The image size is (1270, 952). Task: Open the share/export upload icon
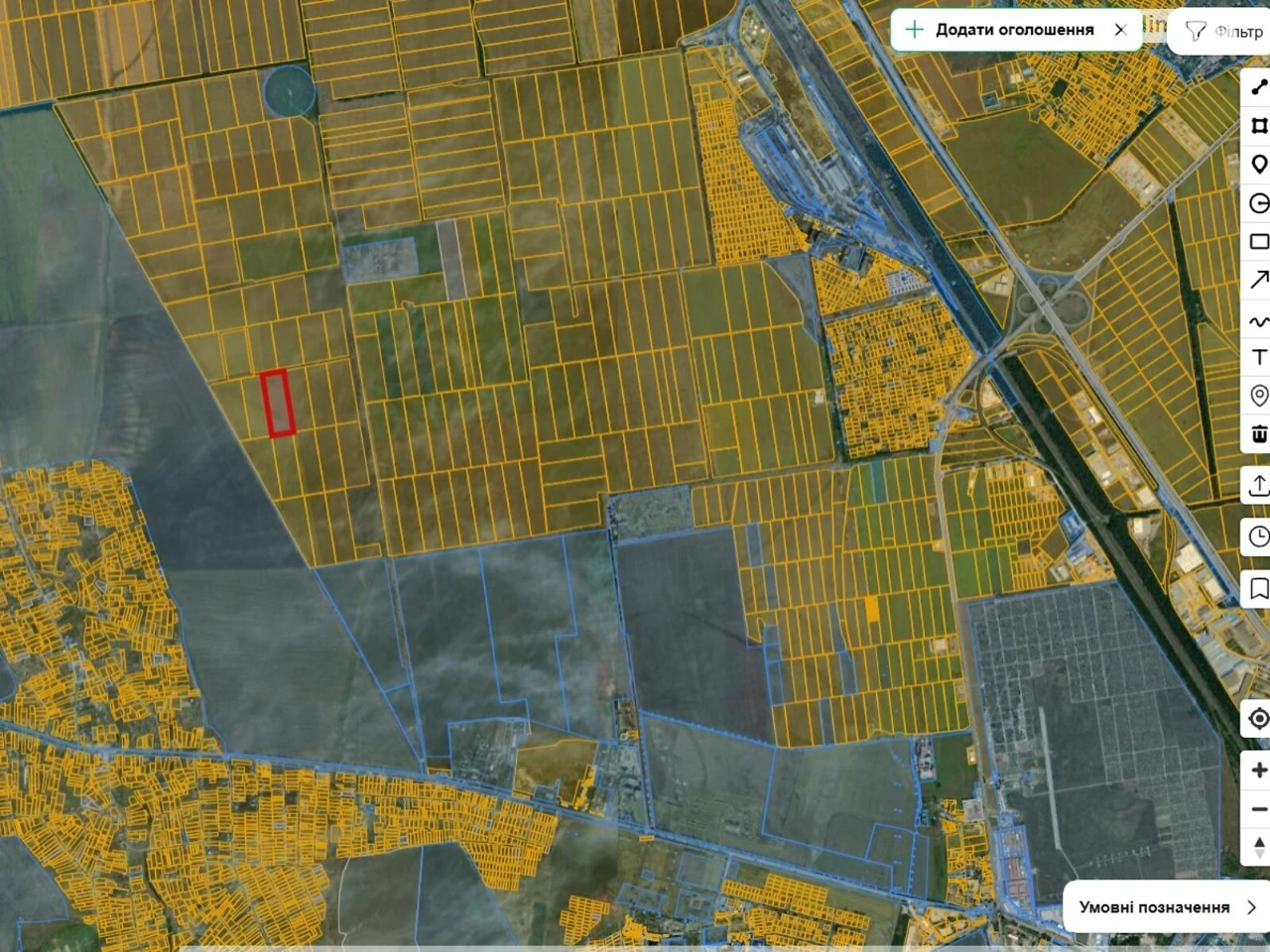pos(1257,485)
